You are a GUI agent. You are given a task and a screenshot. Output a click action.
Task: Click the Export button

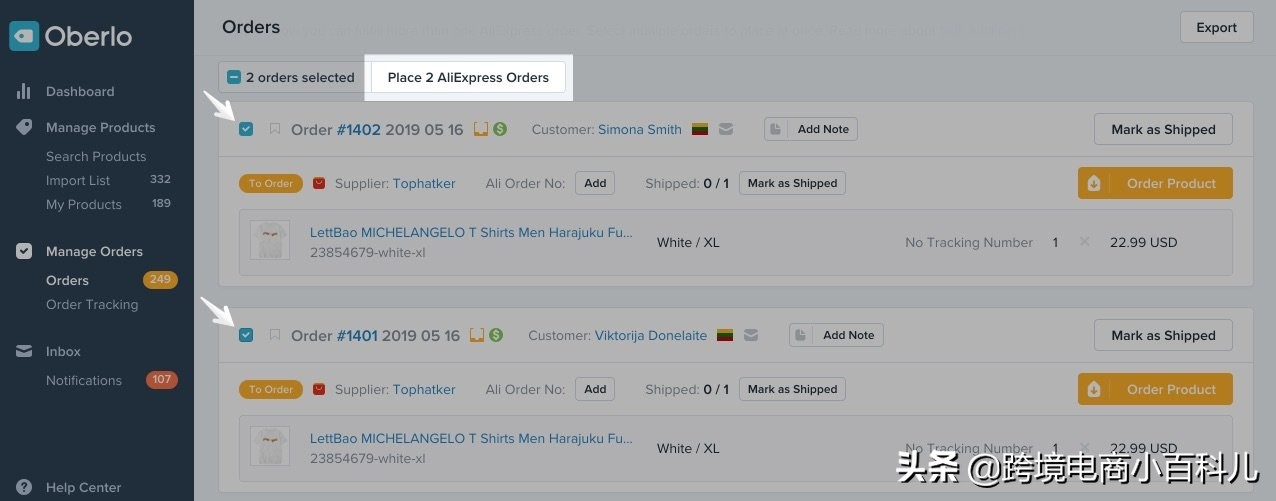1216,27
